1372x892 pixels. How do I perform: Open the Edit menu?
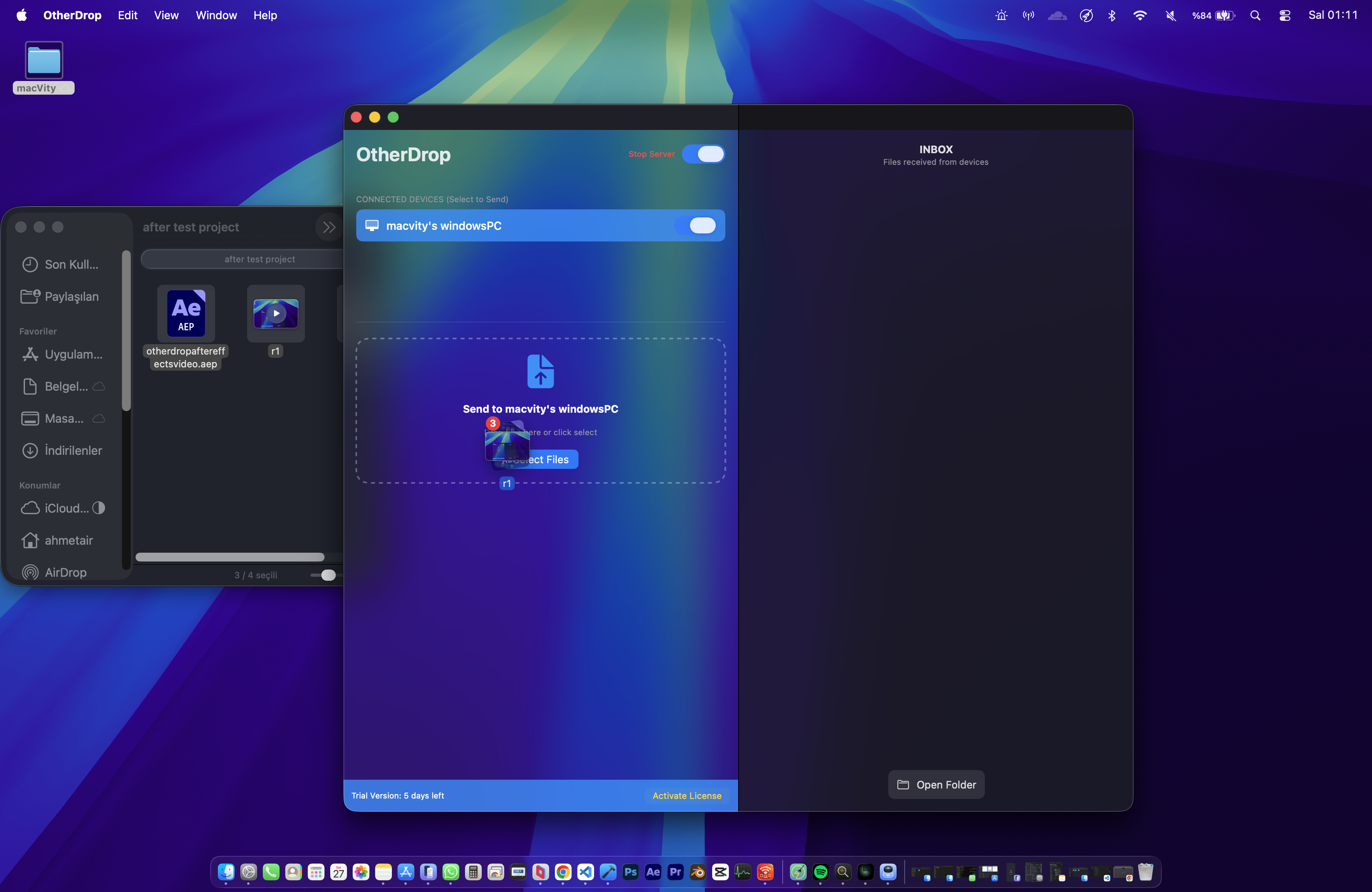click(128, 16)
